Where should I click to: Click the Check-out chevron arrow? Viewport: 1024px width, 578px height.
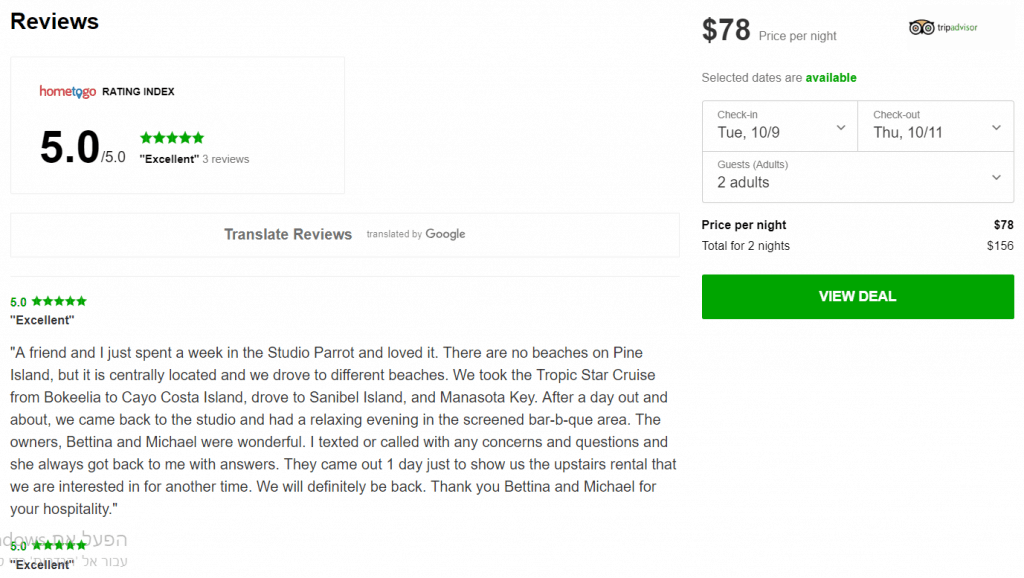997,128
